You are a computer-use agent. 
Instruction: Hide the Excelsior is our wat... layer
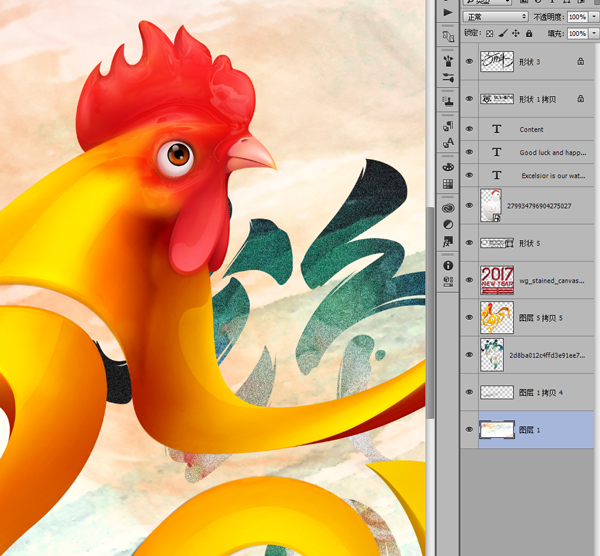[469, 175]
